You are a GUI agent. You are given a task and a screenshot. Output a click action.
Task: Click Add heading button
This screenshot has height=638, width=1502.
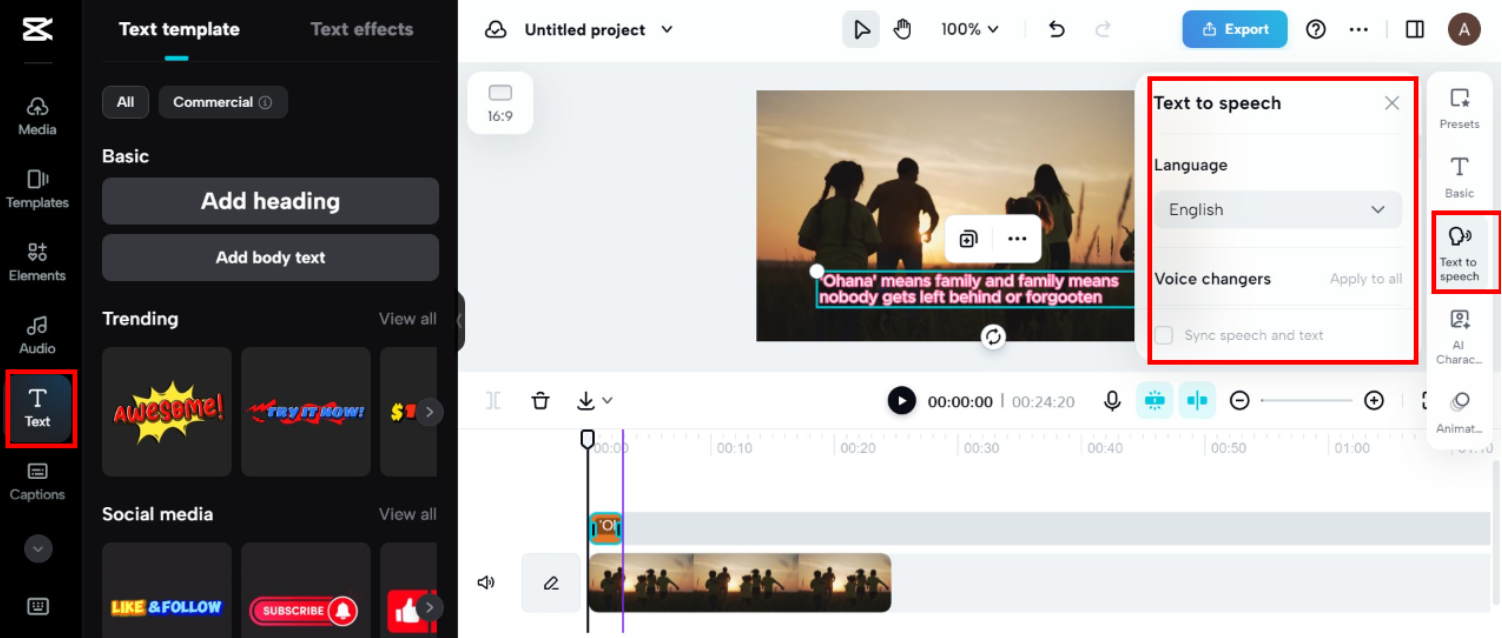(270, 201)
